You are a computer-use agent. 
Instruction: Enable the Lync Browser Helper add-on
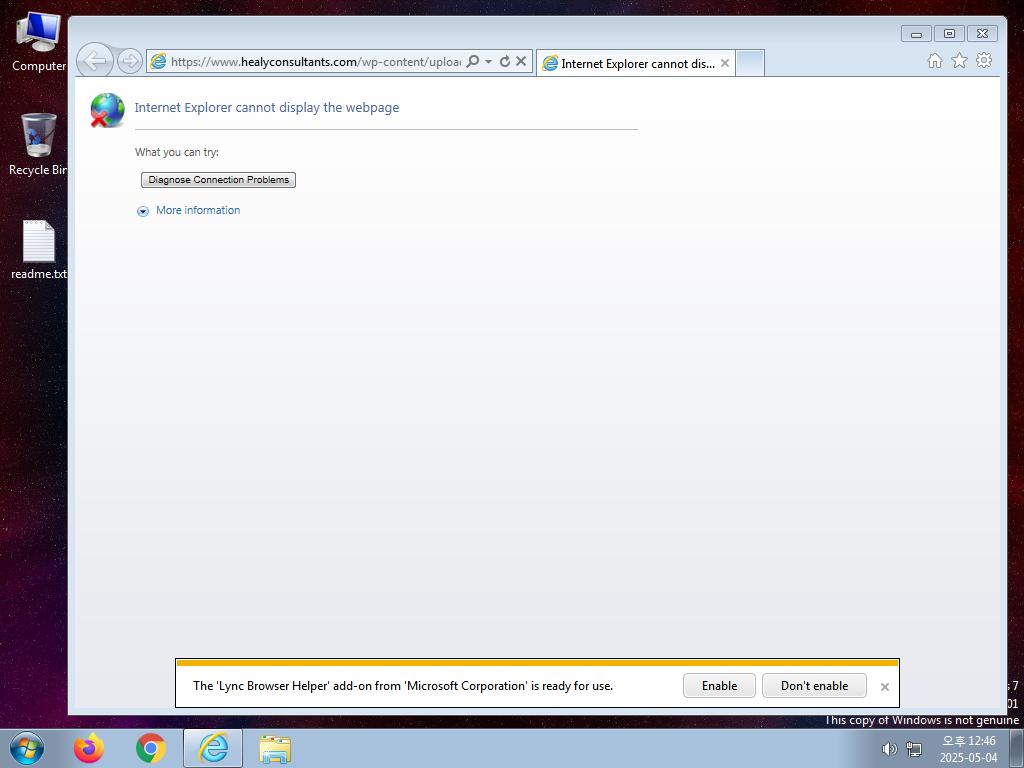[x=719, y=686]
